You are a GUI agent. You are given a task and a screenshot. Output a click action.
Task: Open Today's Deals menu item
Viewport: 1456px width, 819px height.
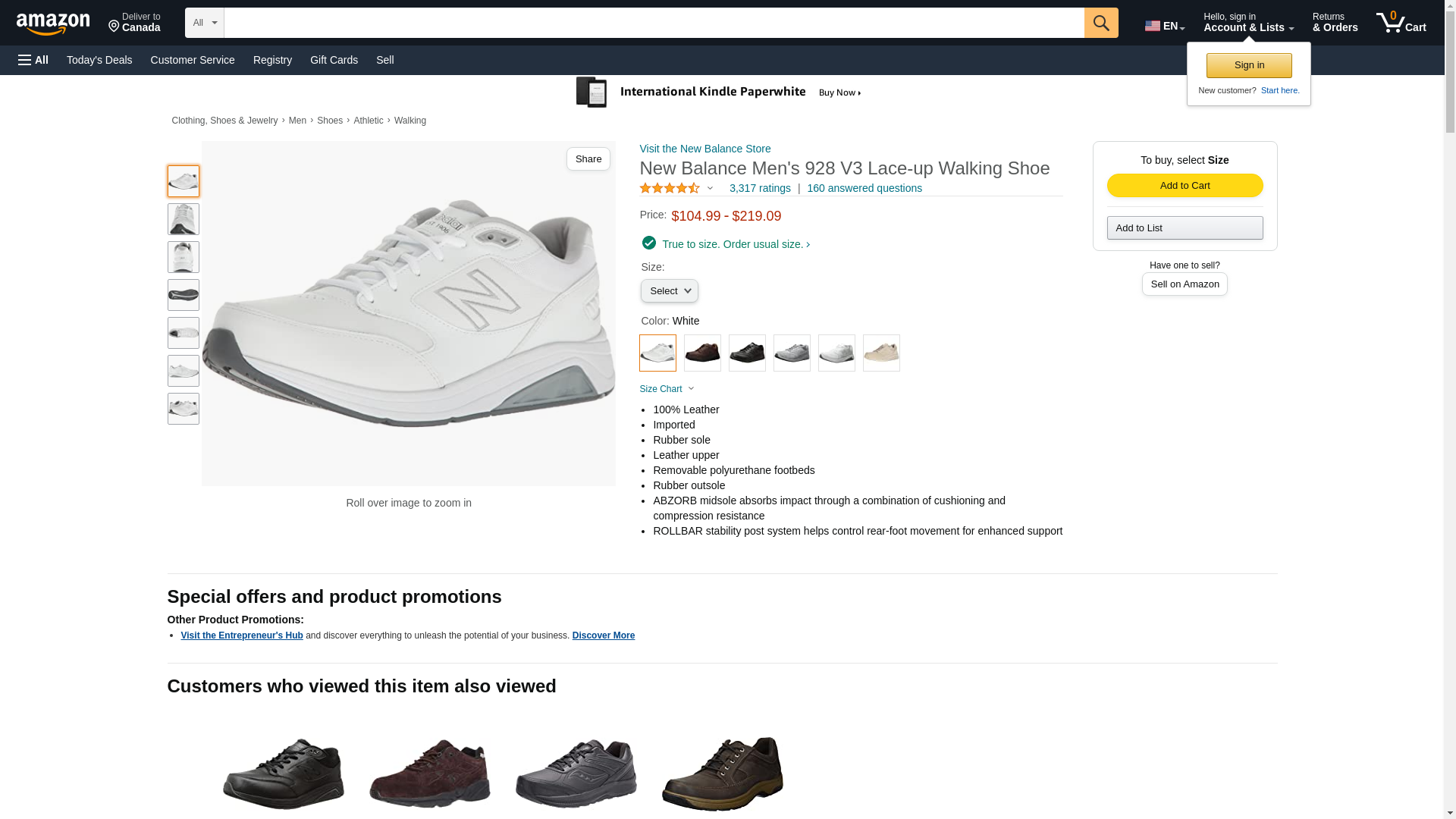click(x=99, y=60)
